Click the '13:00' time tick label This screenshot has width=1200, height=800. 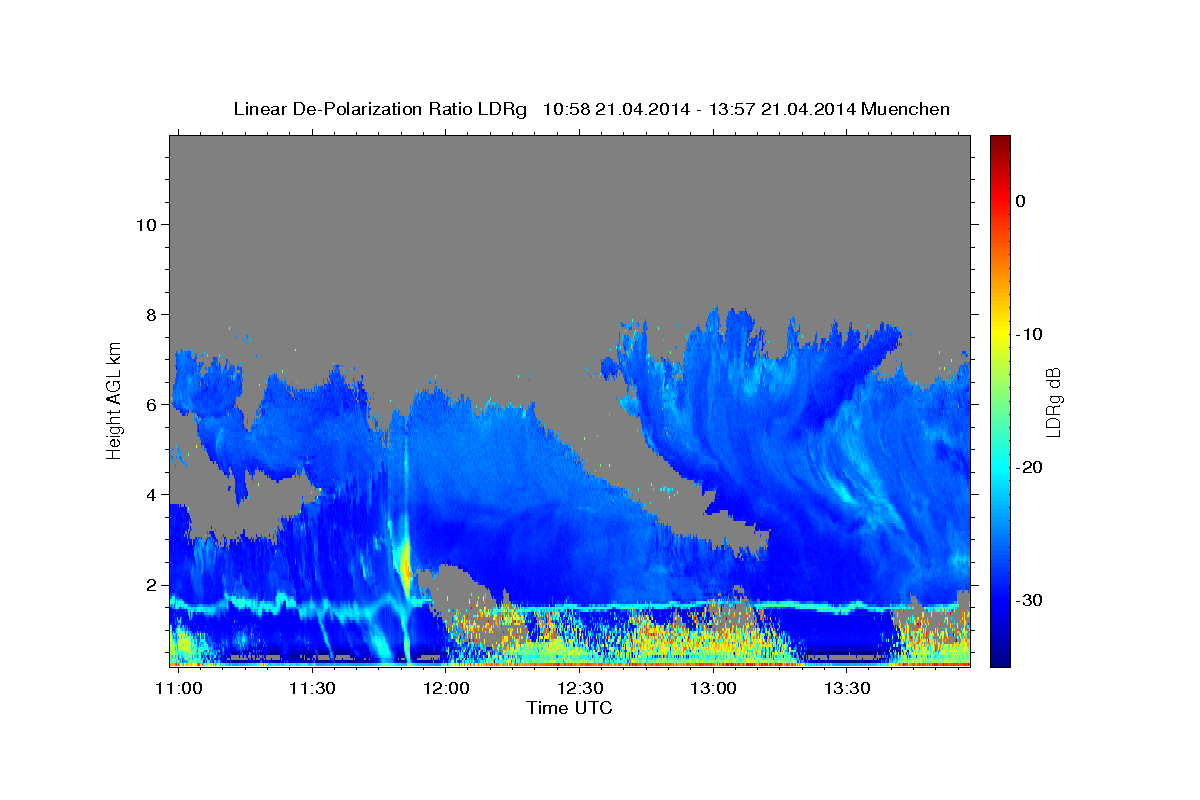(714, 688)
